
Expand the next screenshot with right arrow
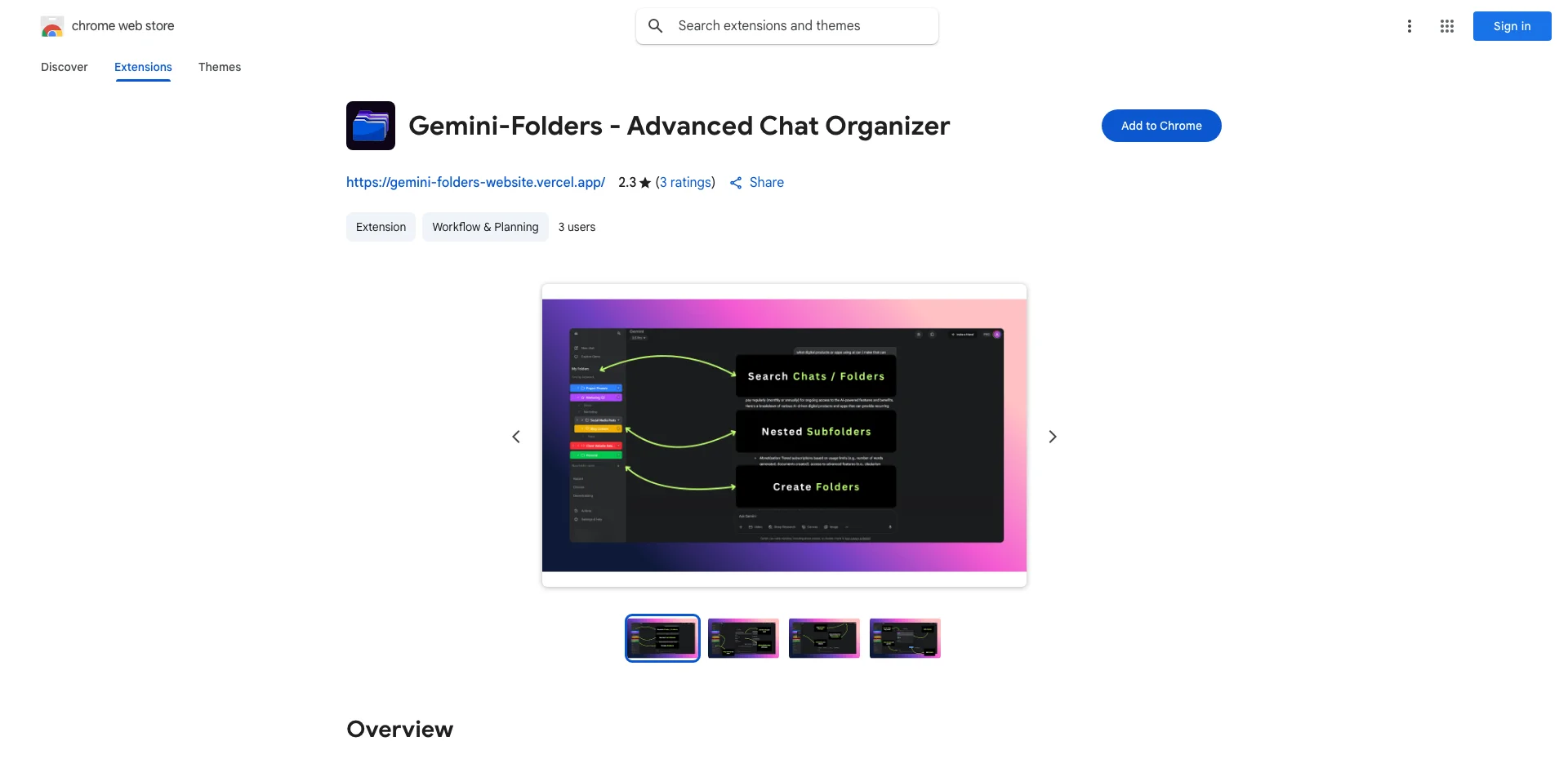(1052, 437)
